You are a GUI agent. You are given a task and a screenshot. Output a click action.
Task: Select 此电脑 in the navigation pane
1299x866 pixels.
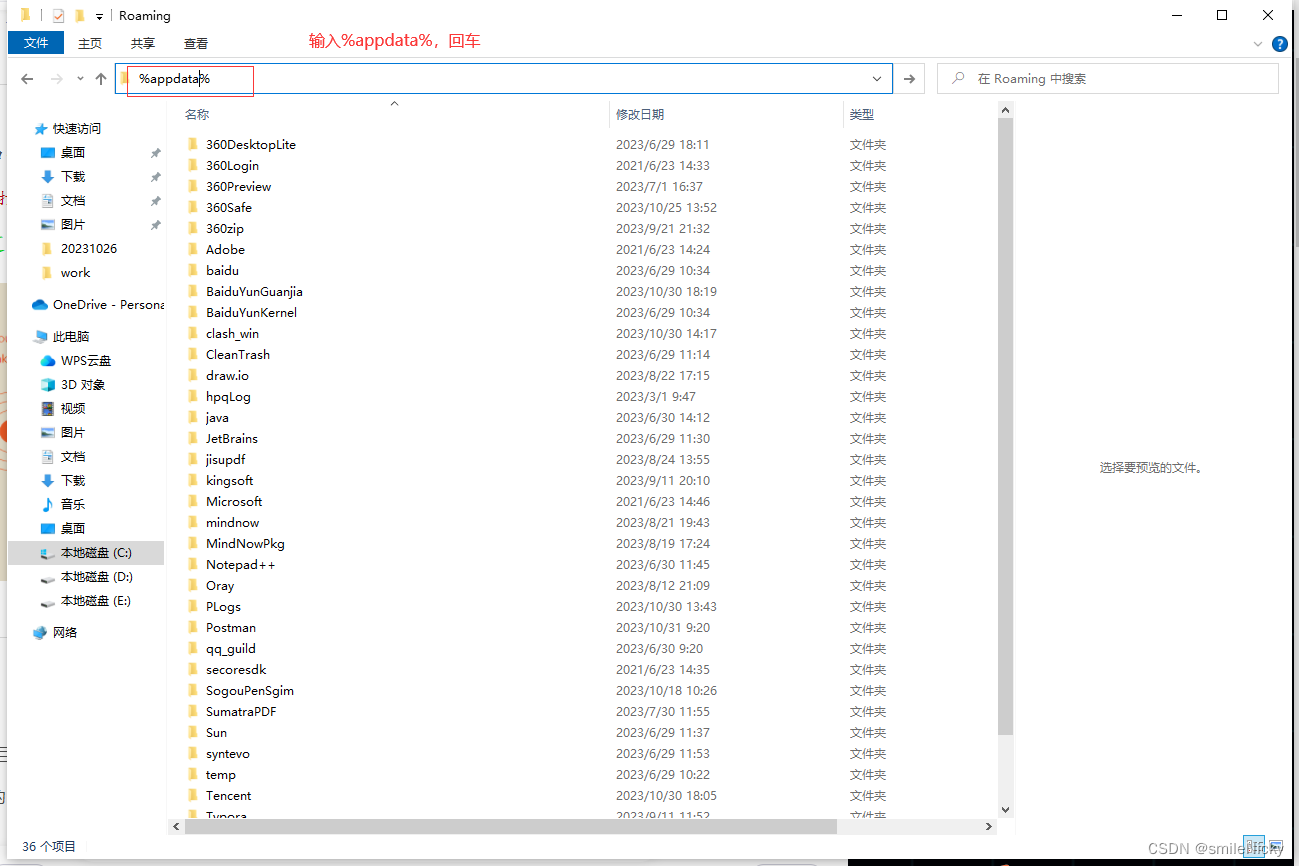pyautogui.click(x=71, y=337)
